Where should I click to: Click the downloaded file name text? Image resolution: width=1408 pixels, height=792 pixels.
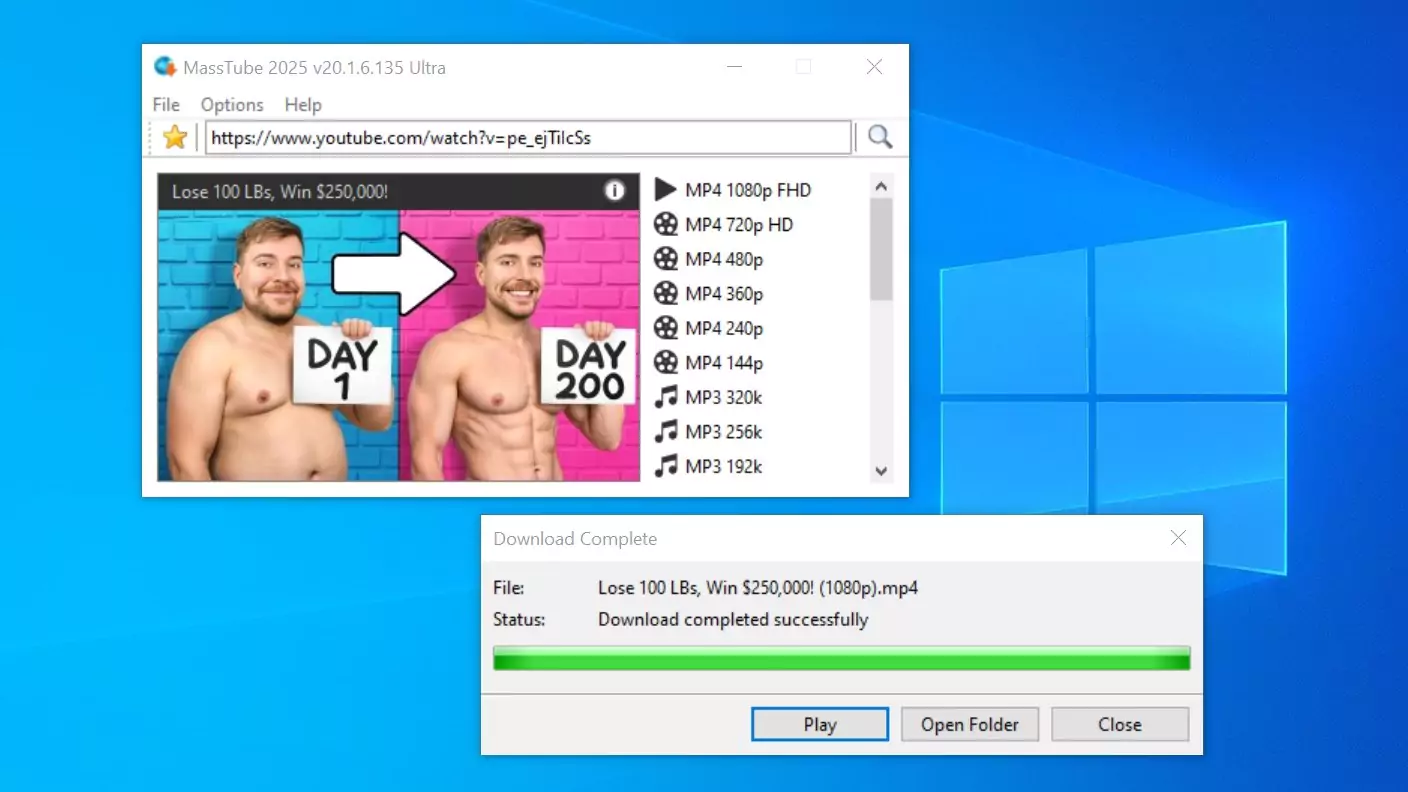(758, 588)
